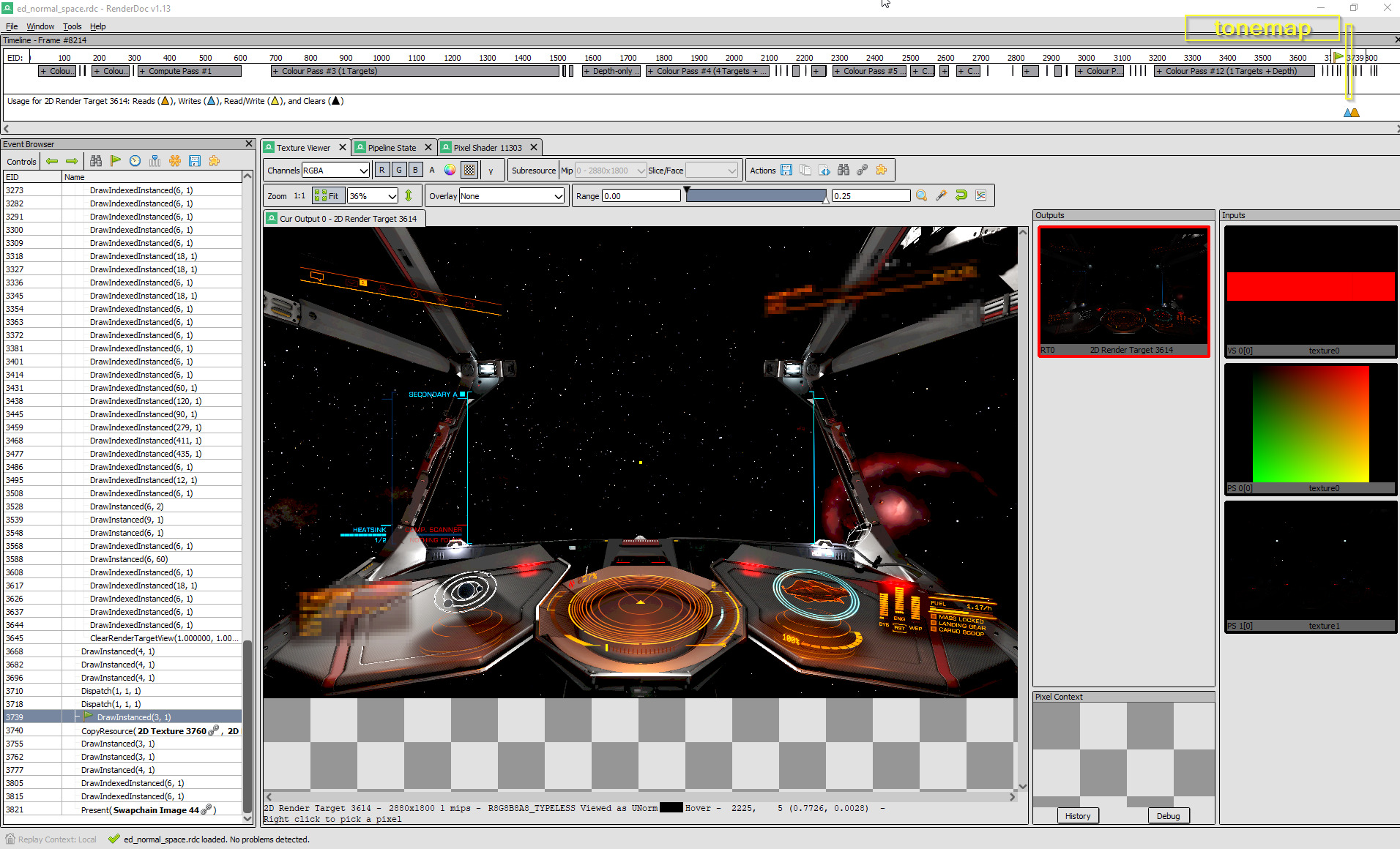Toggle the green flip-Y vertical arrow
This screenshot has height=849, width=1400.
point(409,195)
